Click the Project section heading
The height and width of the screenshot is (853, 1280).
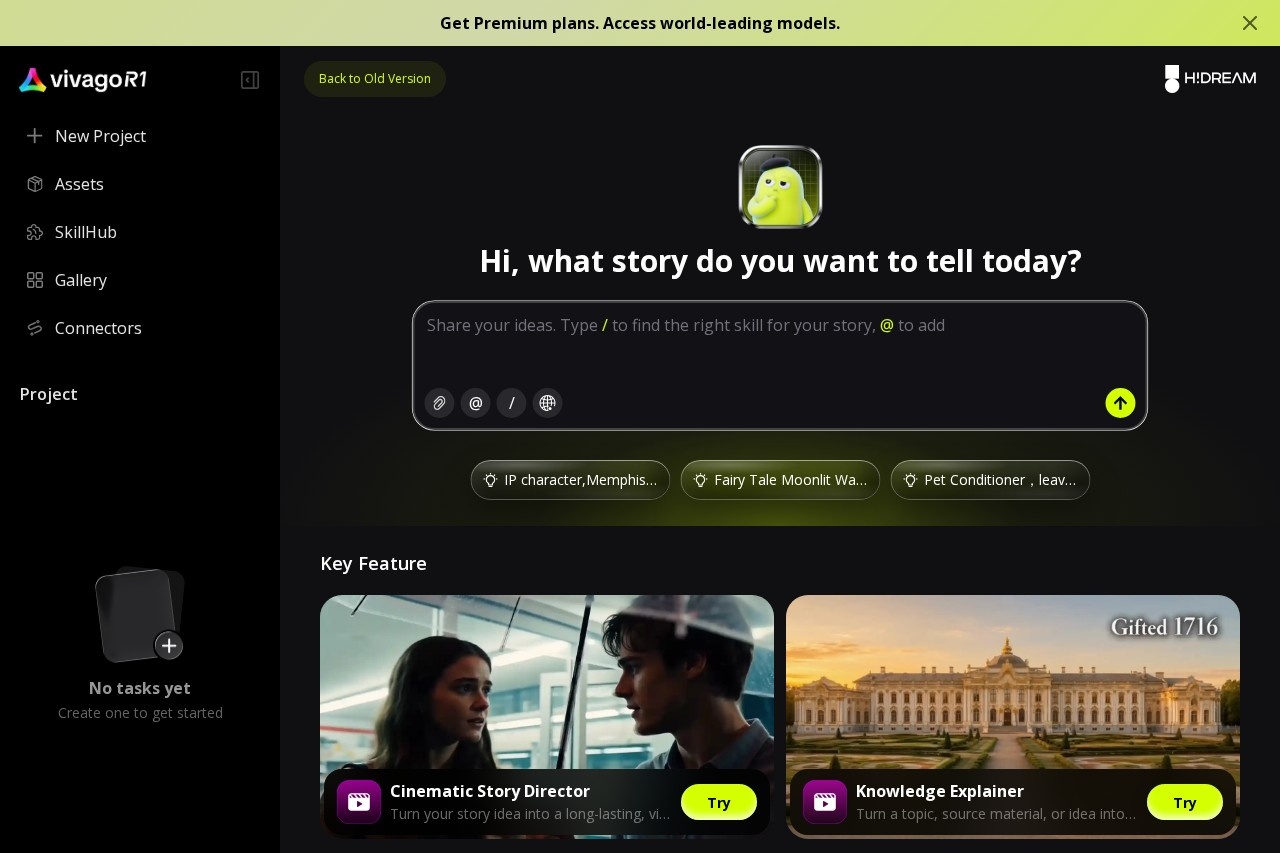49,394
